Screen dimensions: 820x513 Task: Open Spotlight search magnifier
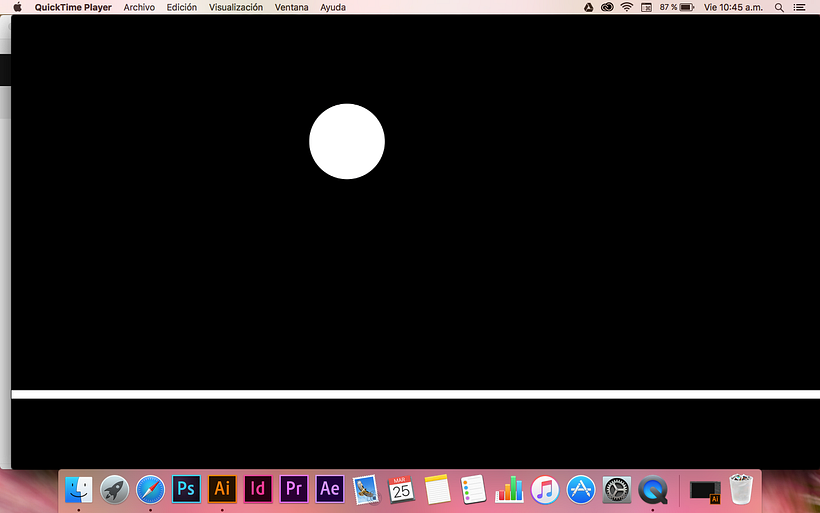(779, 7)
